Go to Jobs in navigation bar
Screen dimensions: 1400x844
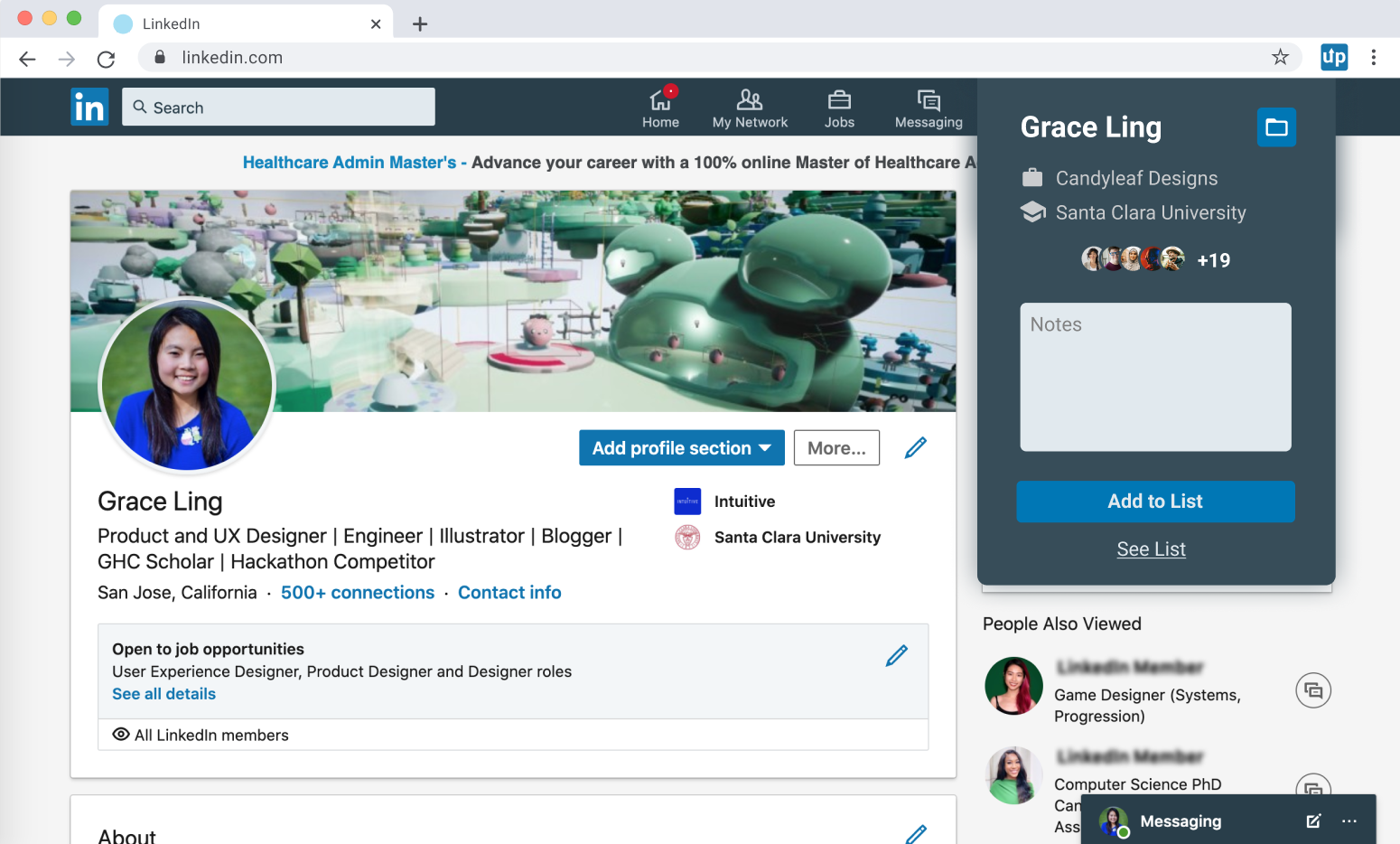tap(839, 108)
